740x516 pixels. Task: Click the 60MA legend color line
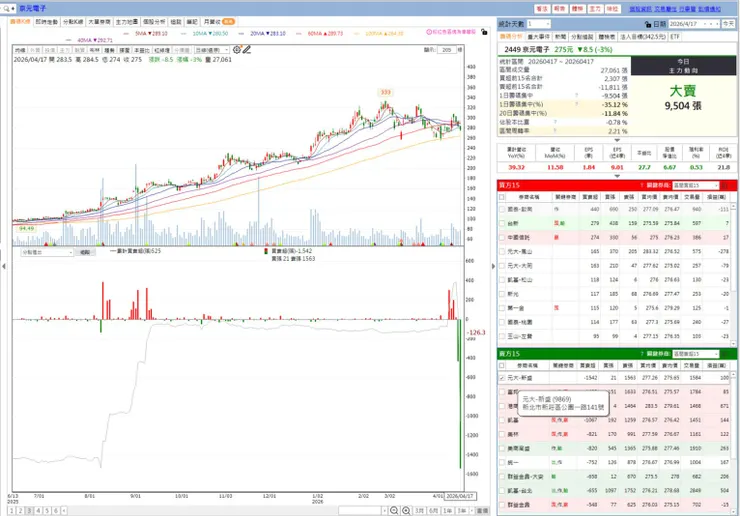click(x=299, y=34)
